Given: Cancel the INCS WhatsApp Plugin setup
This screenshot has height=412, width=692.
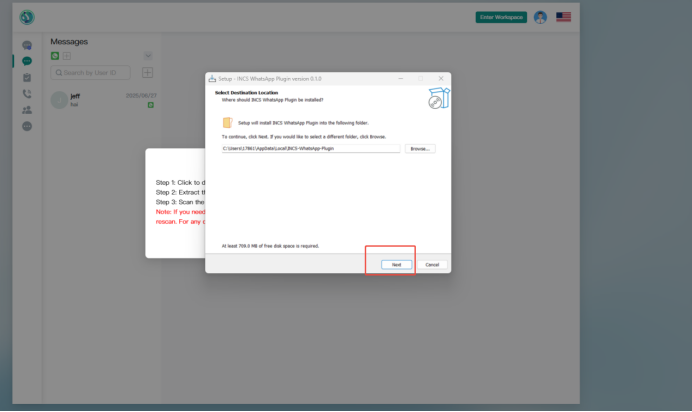Looking at the screenshot, I should click(432, 265).
